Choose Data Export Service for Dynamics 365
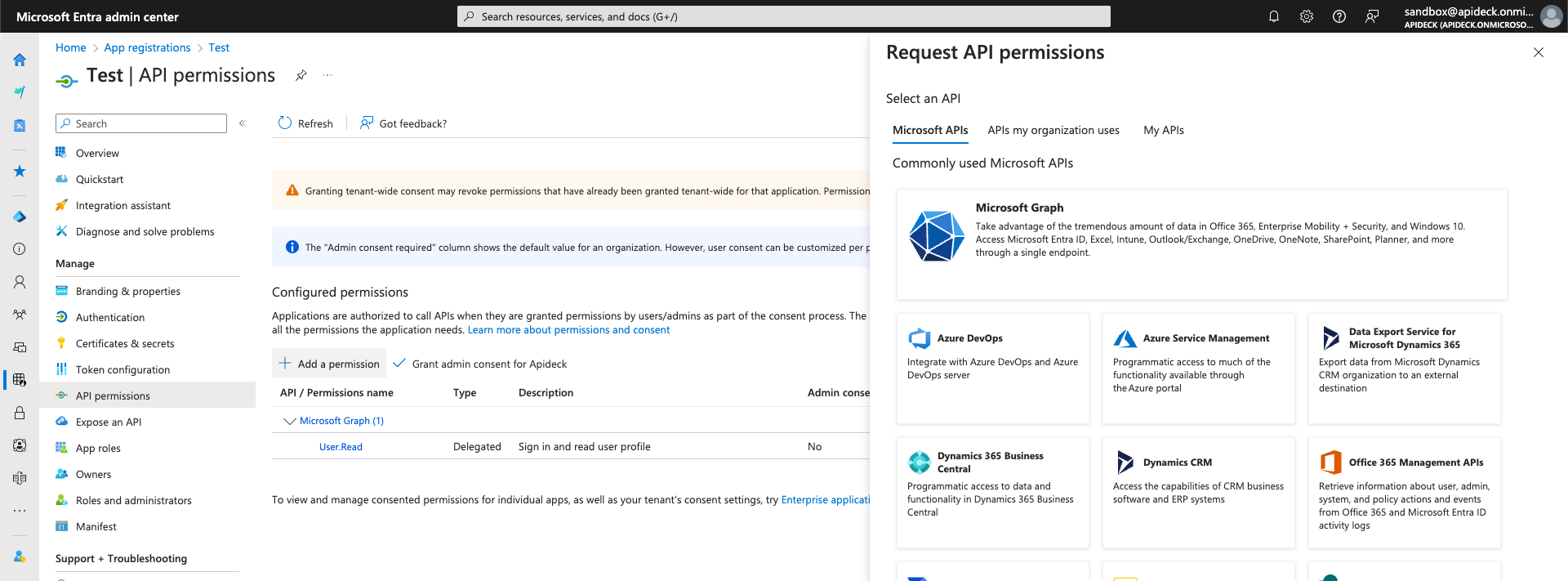The height and width of the screenshot is (581, 1568). [1404, 369]
